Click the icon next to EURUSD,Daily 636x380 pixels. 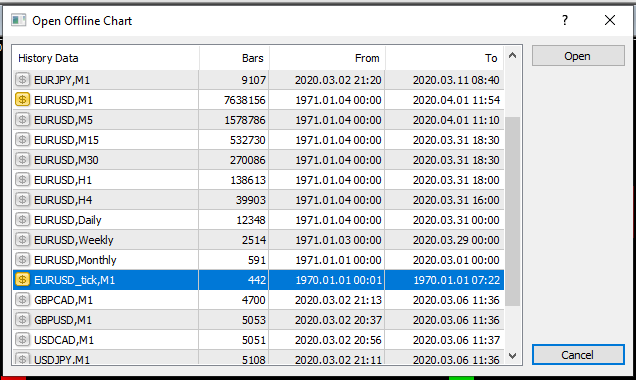(x=22, y=219)
